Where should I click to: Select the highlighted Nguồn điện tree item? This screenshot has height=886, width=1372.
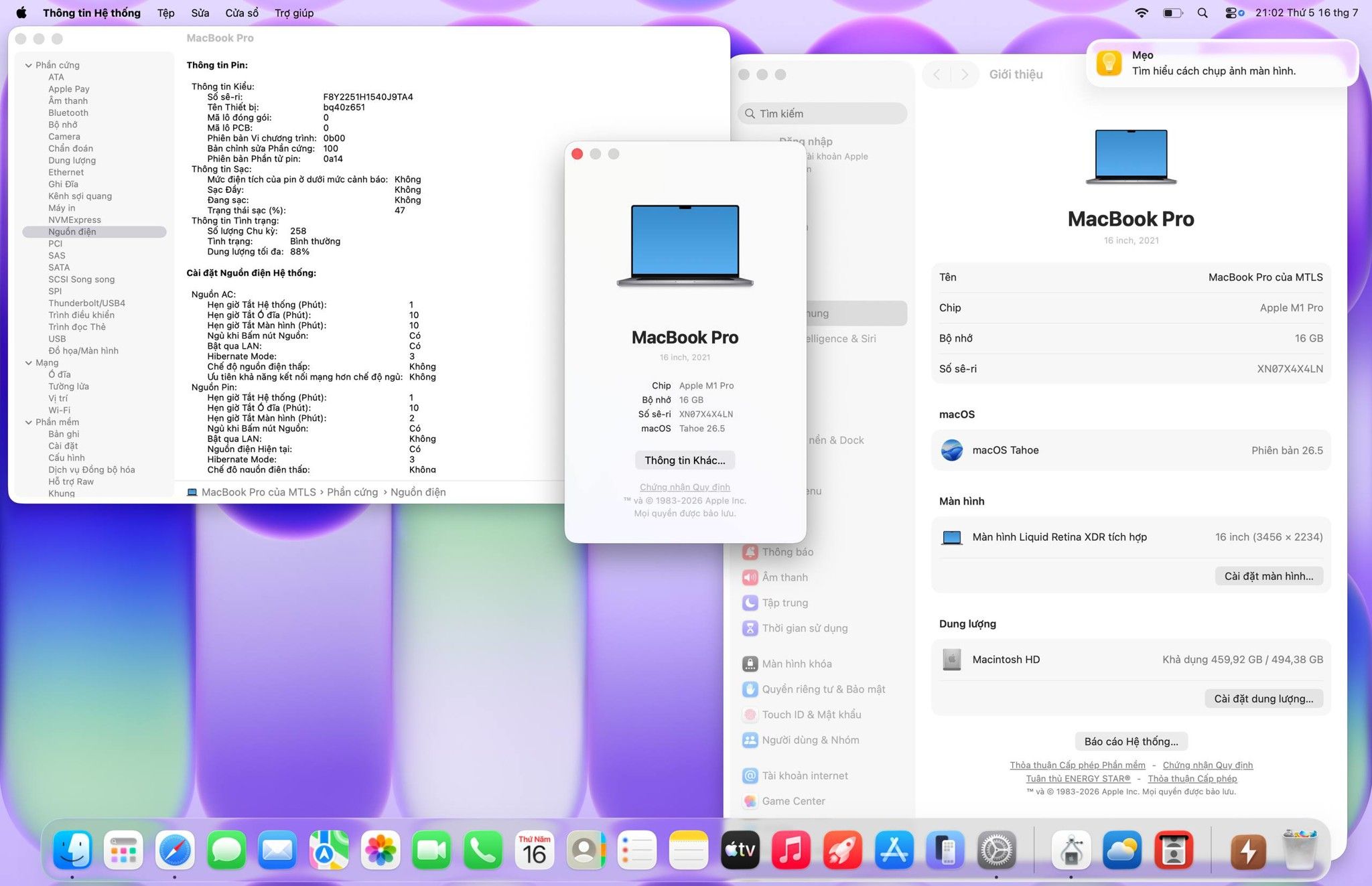click(x=94, y=232)
